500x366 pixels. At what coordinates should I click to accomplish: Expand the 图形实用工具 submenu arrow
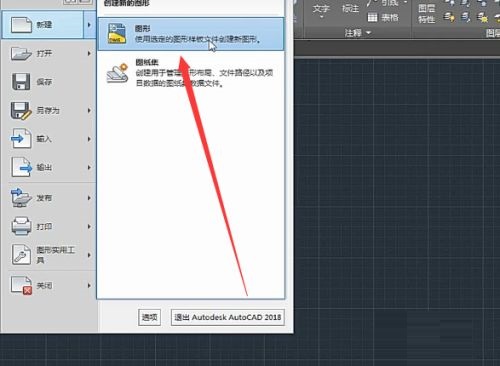89,255
